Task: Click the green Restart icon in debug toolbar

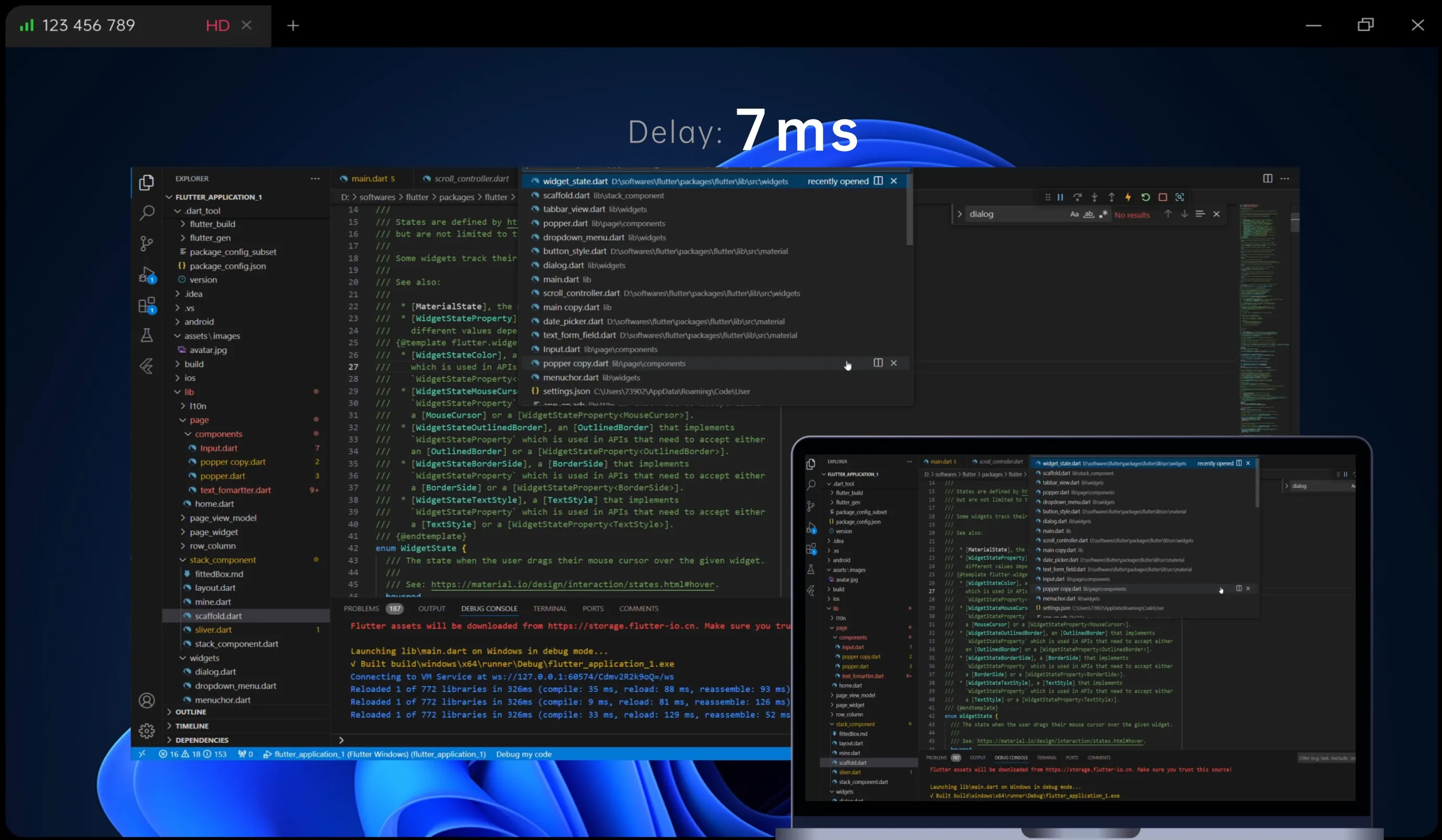Action: [x=1146, y=197]
